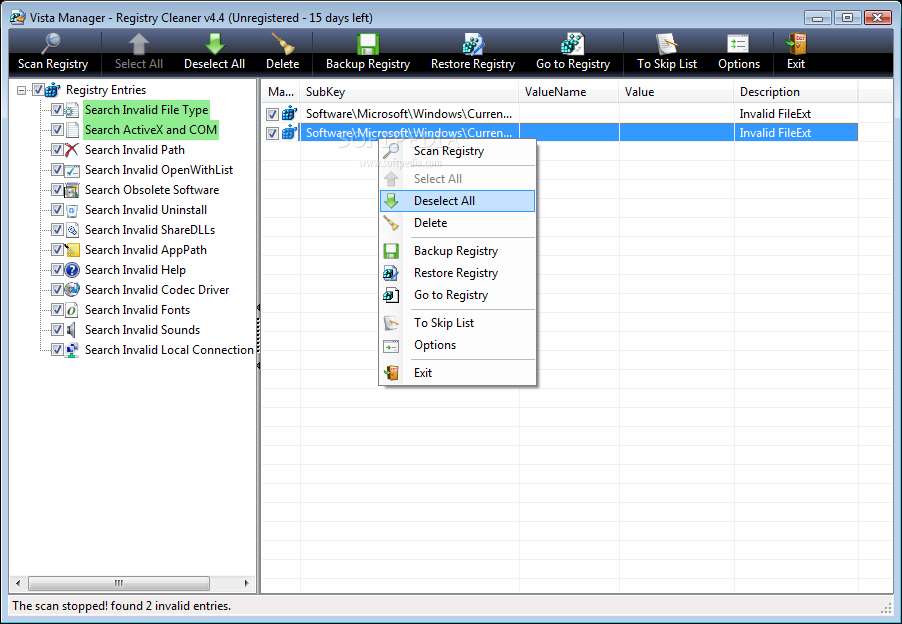Click the Search Invalid Codec Driver icon
902x624 pixels.
72,290
